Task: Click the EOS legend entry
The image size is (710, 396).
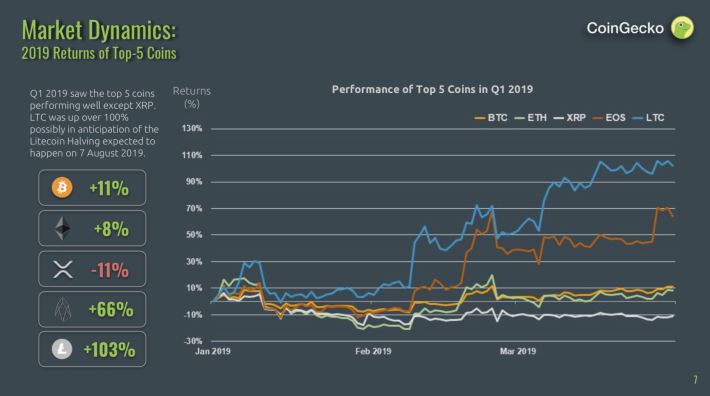Action: (609, 118)
